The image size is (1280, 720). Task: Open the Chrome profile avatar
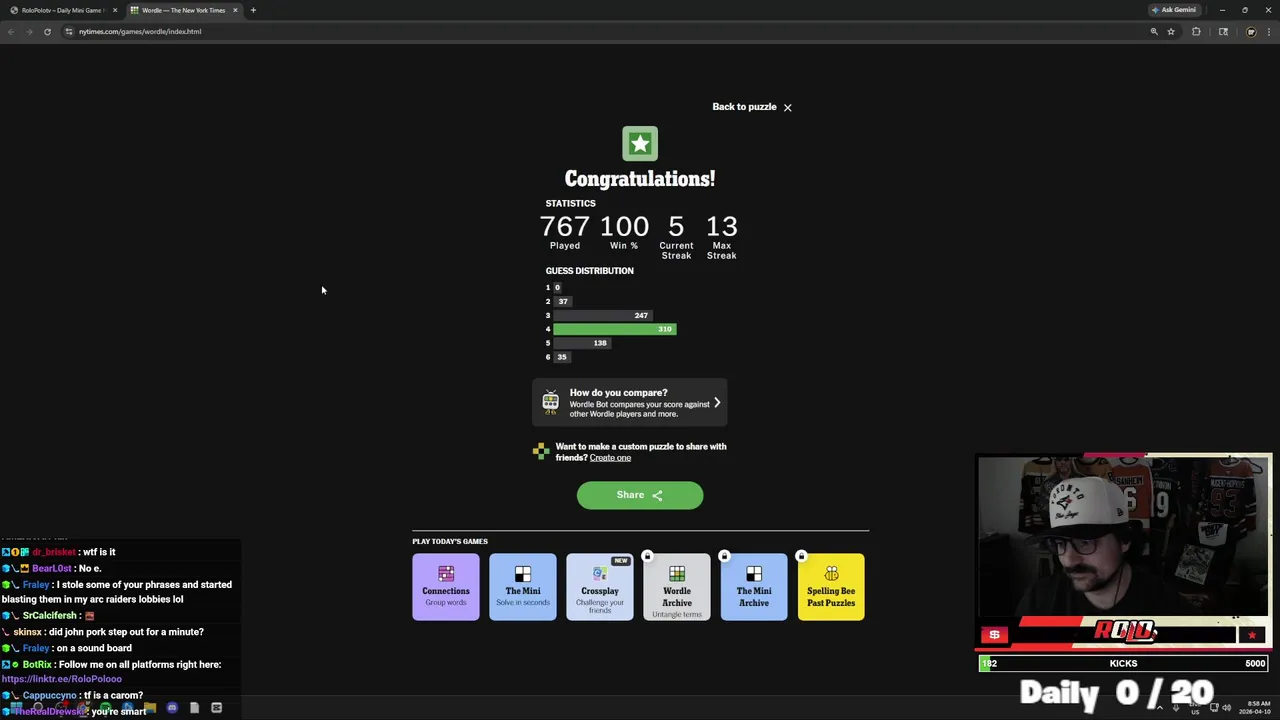click(1250, 31)
